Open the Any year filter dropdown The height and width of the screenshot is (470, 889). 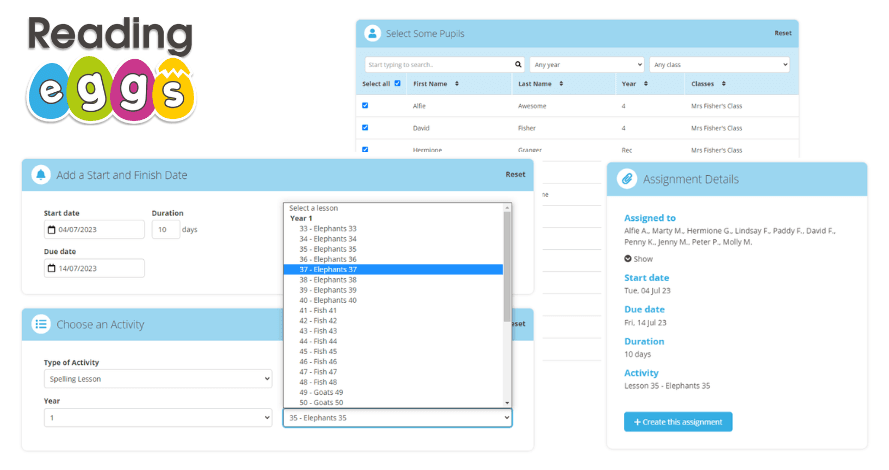coord(586,64)
